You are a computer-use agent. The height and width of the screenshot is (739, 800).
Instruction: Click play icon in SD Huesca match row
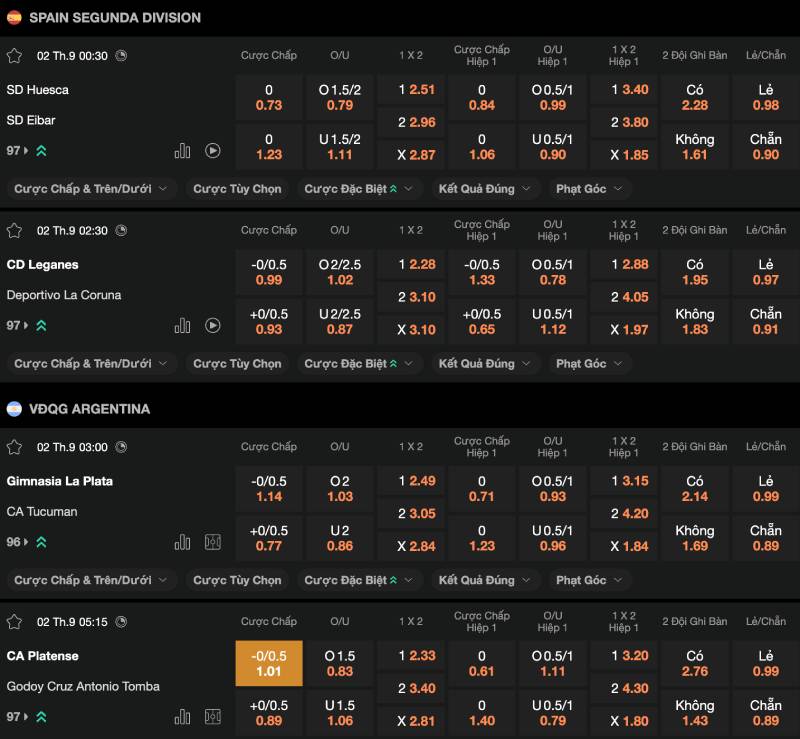click(213, 151)
